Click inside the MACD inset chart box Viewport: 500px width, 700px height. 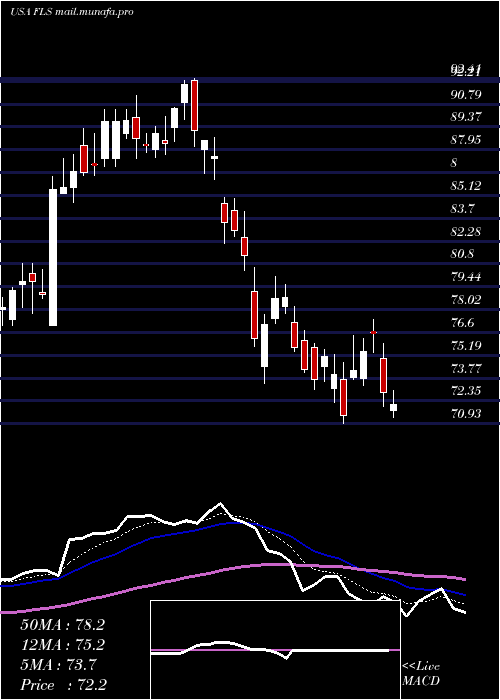click(x=275, y=650)
